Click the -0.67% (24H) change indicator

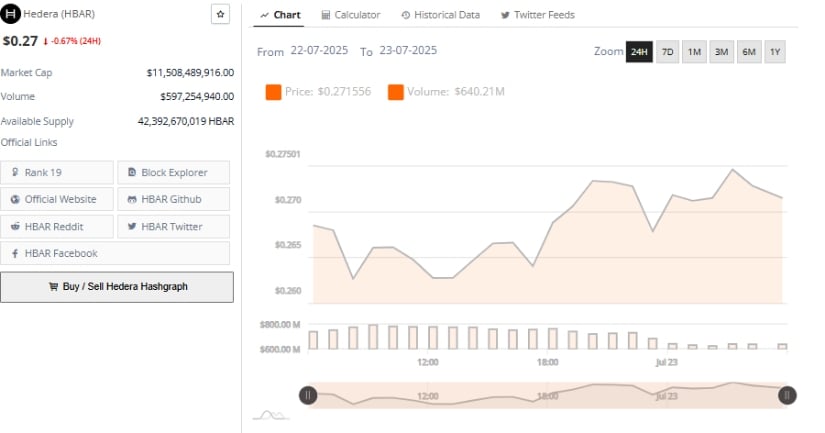click(x=72, y=41)
